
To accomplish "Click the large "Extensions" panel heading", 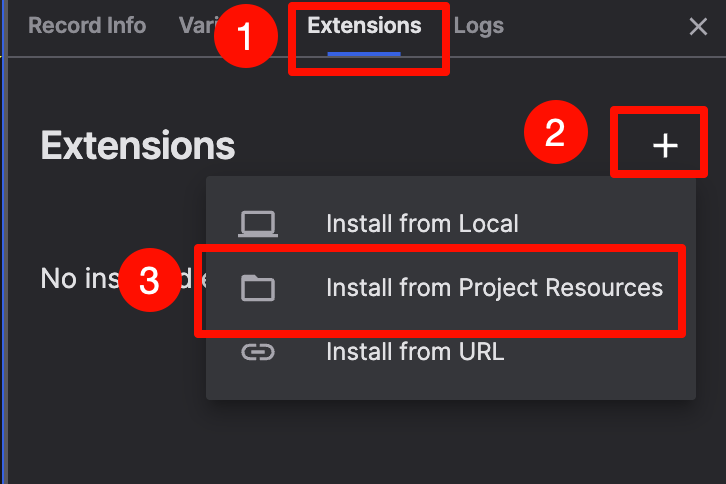I will 138,146.
